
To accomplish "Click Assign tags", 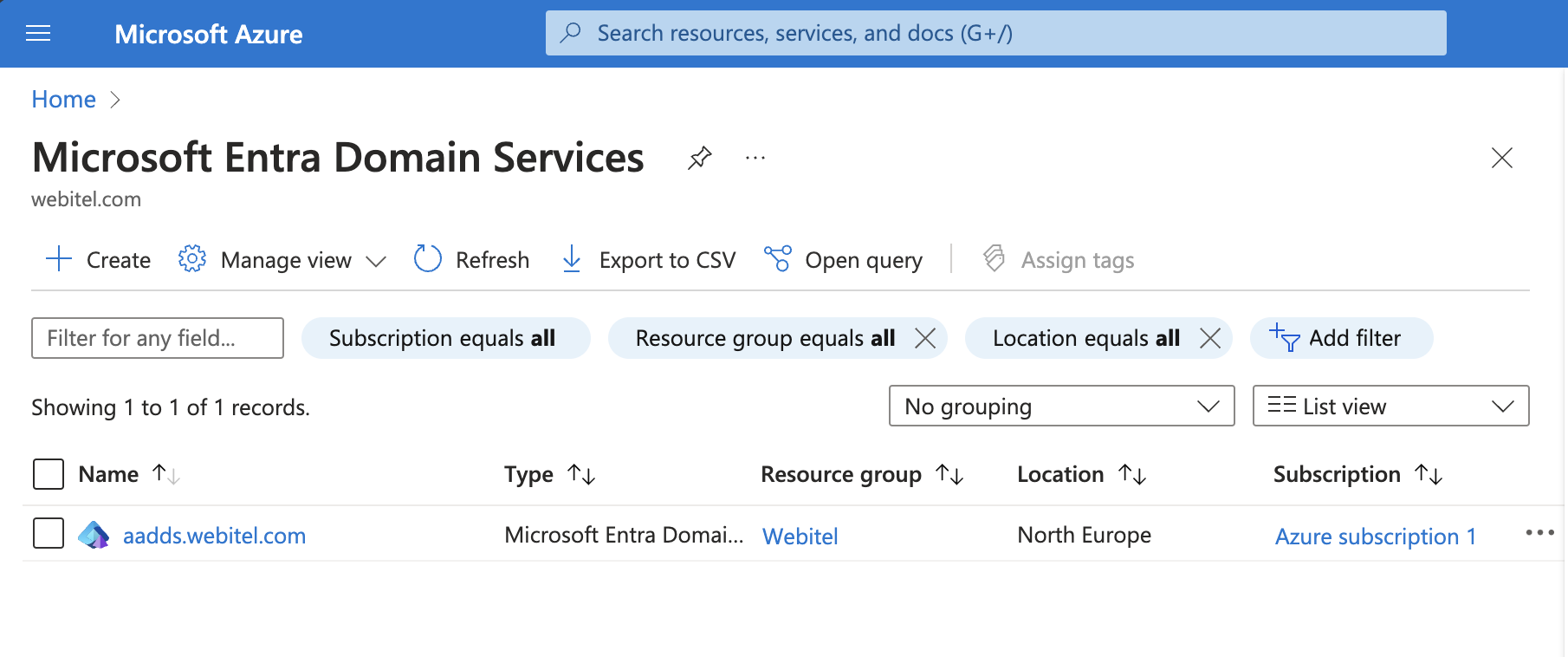I will pos(1059,259).
